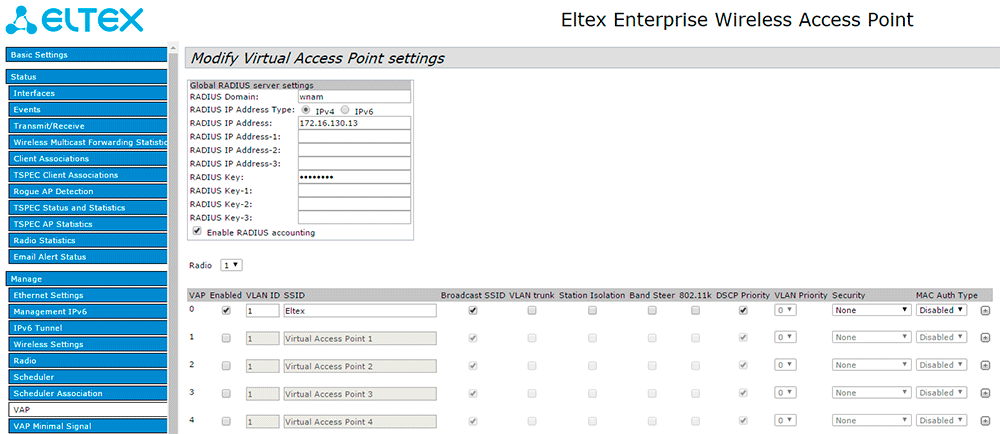Viewport: 1000px width, 434px height.
Task: Toggle Enable RADIUS accounting checkbox
Action: [196, 231]
